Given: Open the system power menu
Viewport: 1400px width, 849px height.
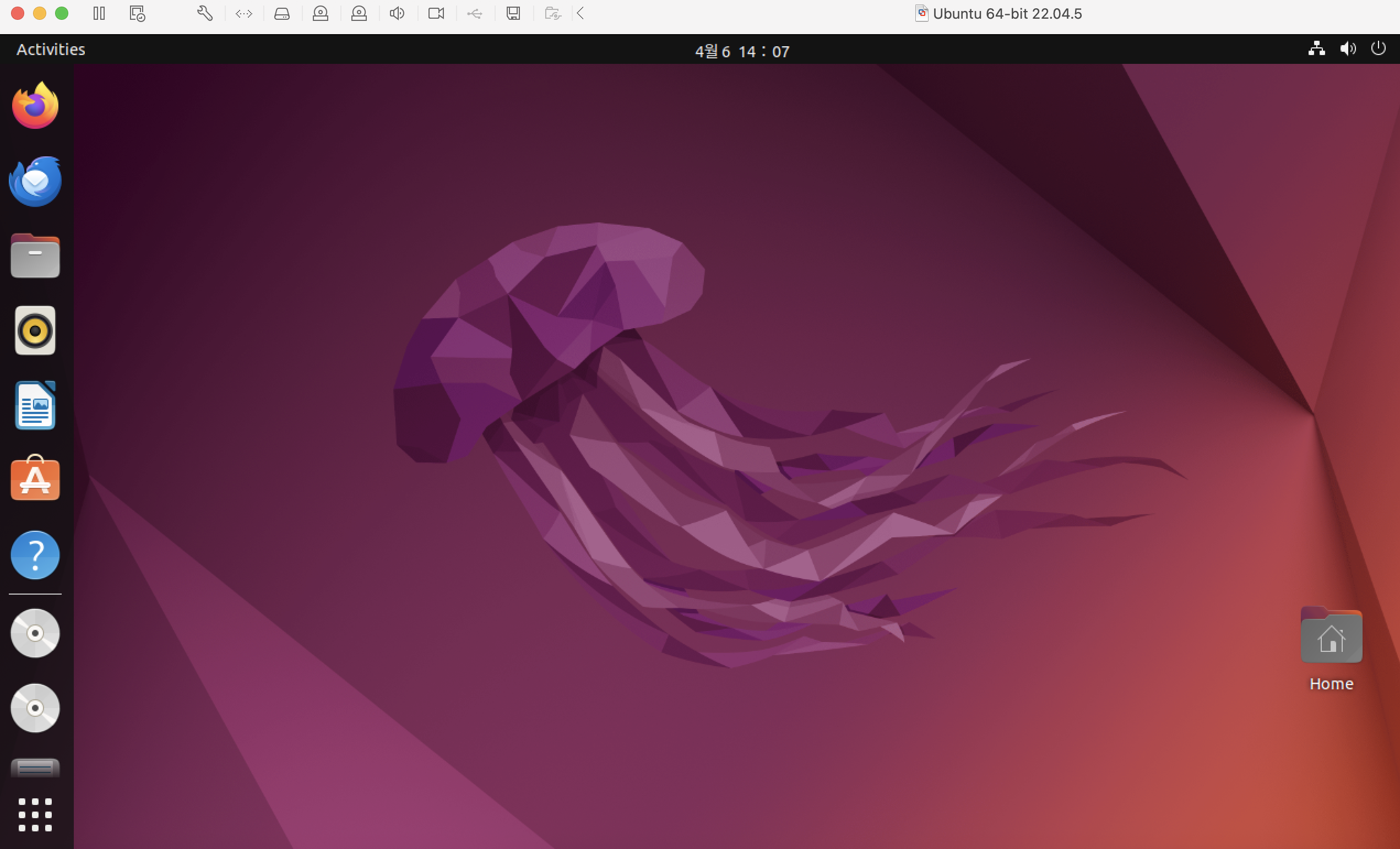Looking at the screenshot, I should tap(1378, 49).
